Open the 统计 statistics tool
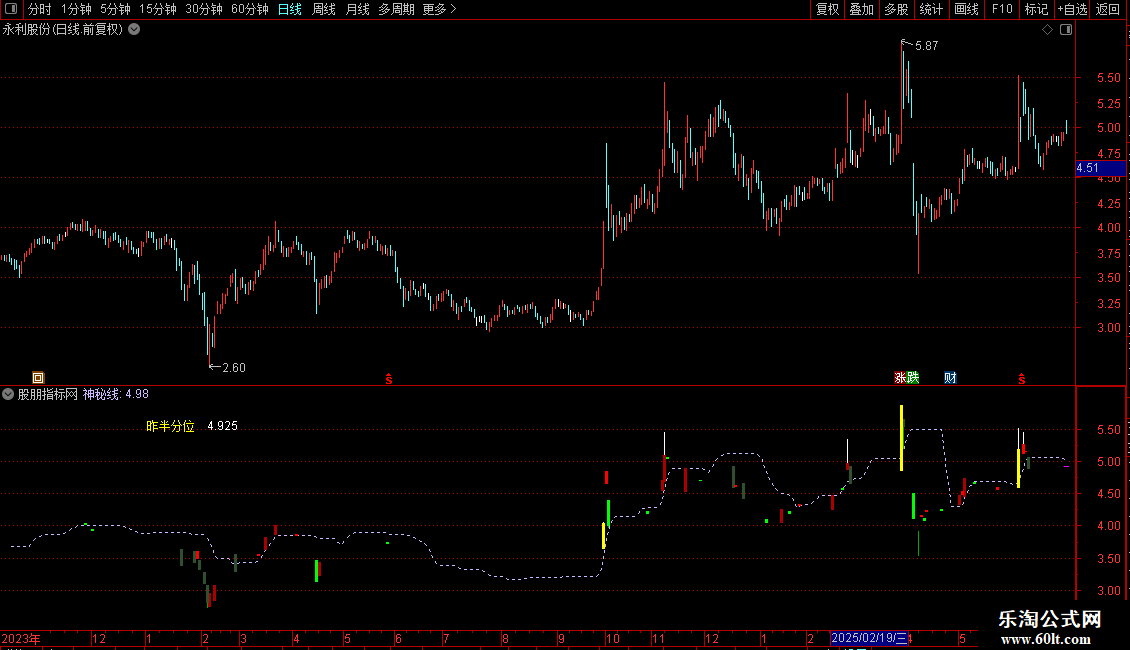Viewport: 1130px width, 650px height. click(x=931, y=9)
